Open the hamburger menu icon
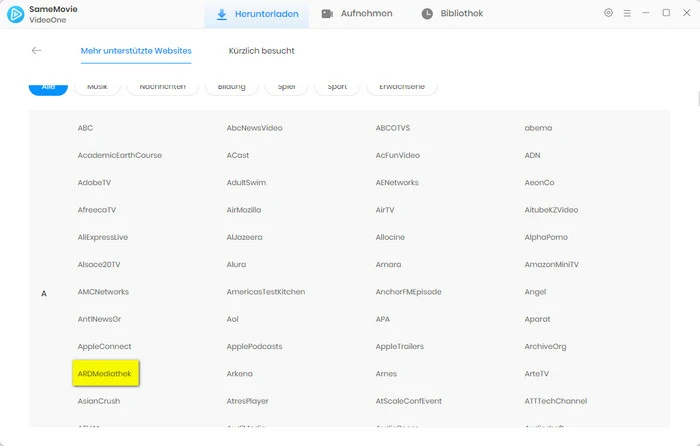 628,13
